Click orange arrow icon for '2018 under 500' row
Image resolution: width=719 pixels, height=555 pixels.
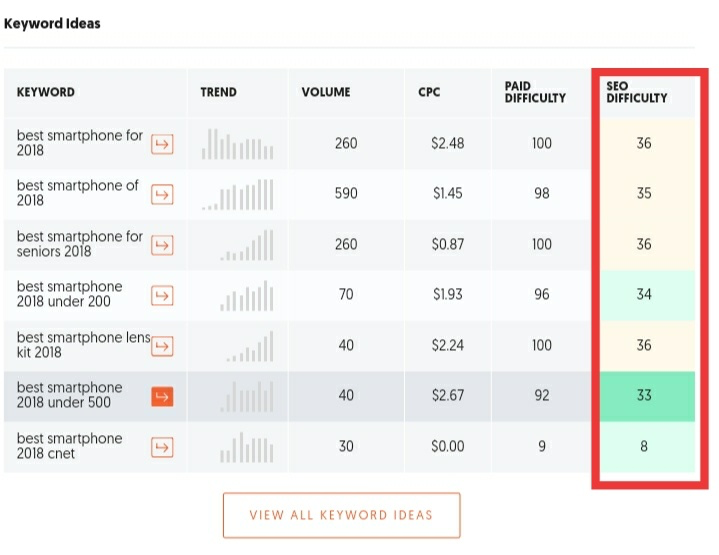[x=162, y=396]
